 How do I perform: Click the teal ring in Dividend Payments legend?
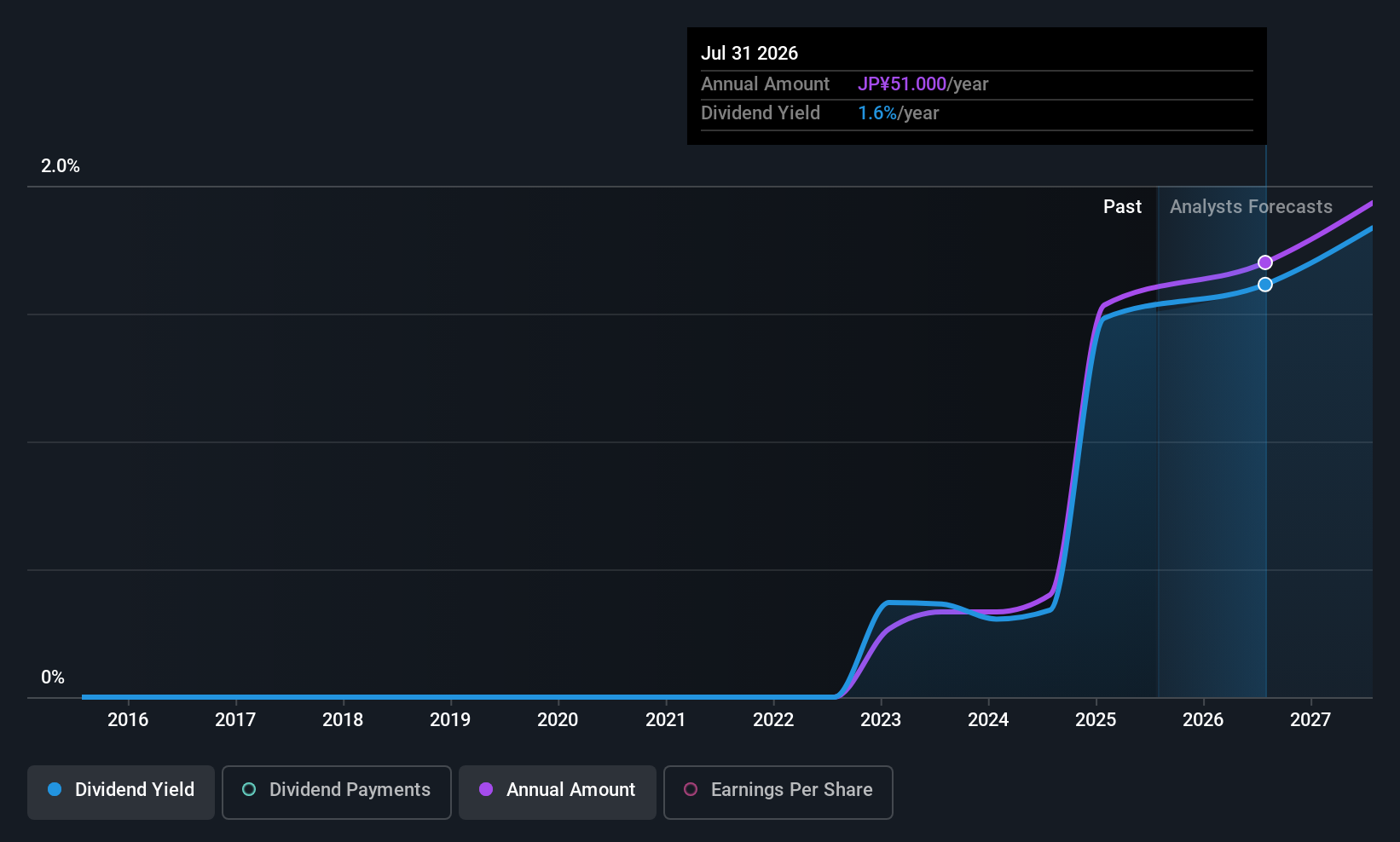tap(249, 790)
